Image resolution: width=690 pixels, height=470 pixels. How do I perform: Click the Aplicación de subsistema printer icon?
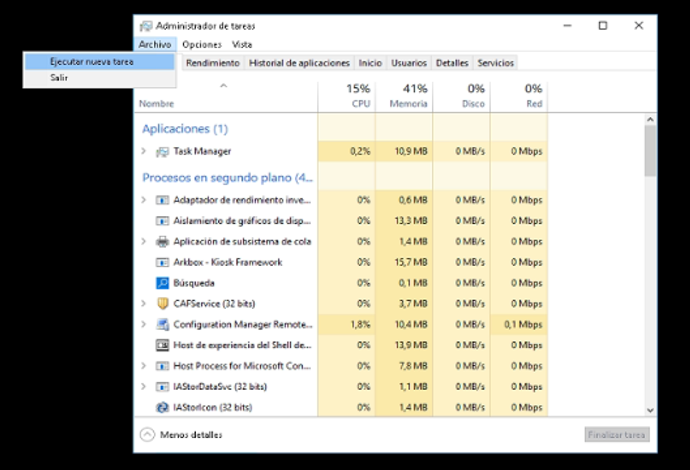[x=163, y=241]
